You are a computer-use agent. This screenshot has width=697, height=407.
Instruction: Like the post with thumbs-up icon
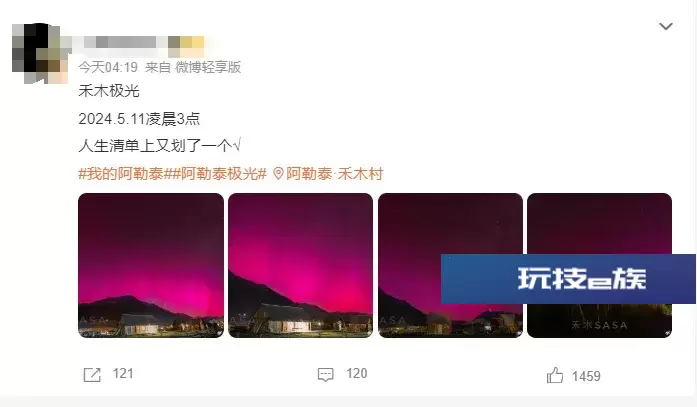click(x=555, y=375)
